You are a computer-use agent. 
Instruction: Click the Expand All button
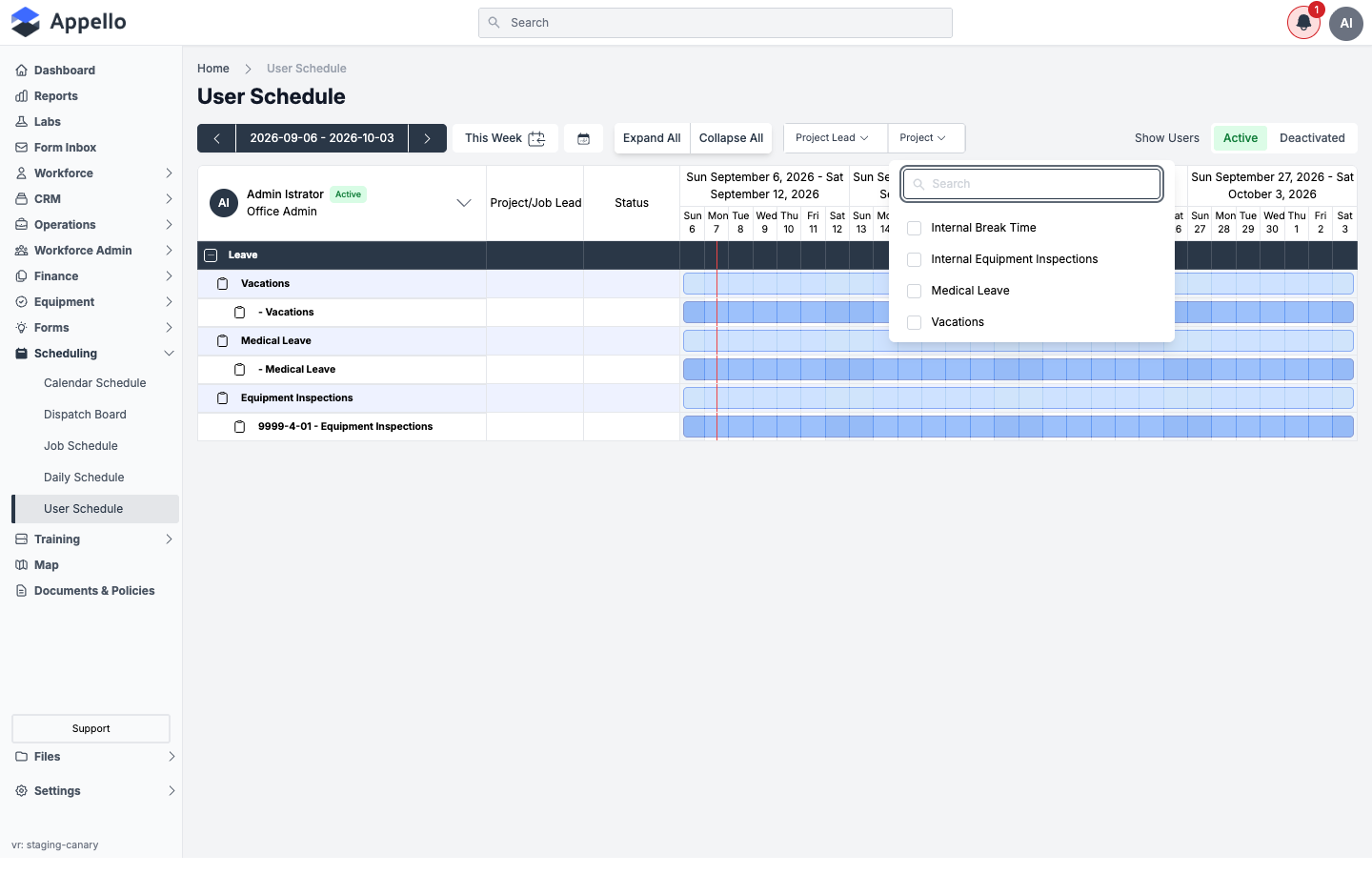tap(652, 138)
